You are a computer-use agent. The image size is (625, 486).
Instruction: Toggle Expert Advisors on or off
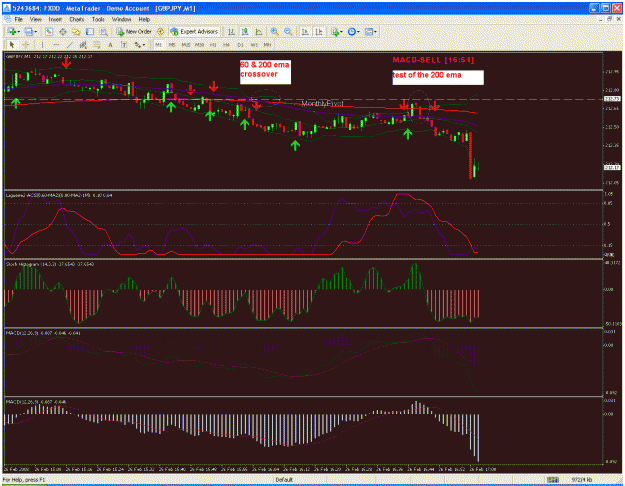pyautogui.click(x=194, y=31)
